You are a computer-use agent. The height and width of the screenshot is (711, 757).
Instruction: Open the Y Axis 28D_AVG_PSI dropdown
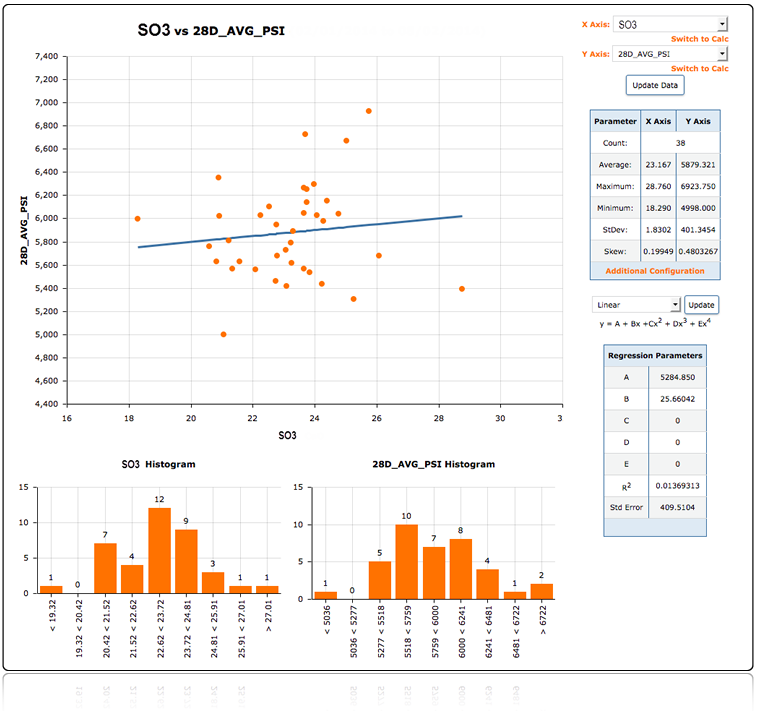coord(671,54)
